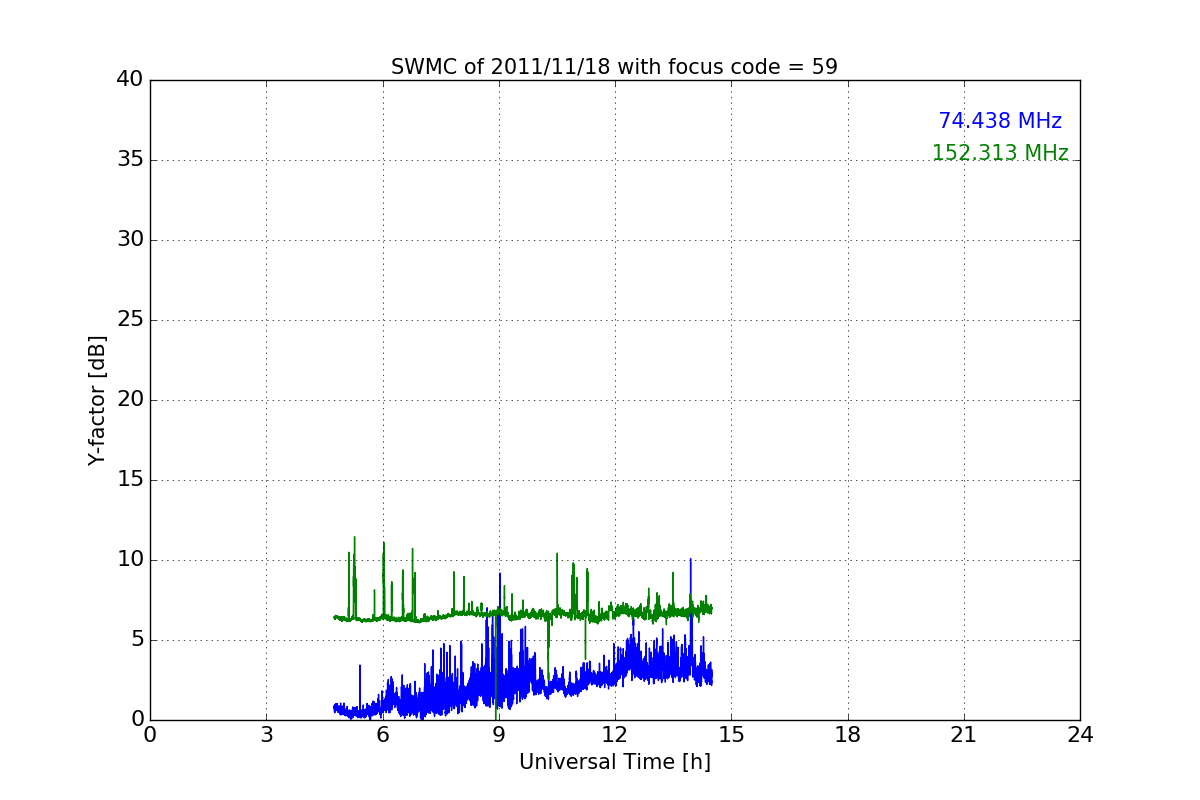Click the y-axis tick label '20'

pyautogui.click(x=130, y=400)
